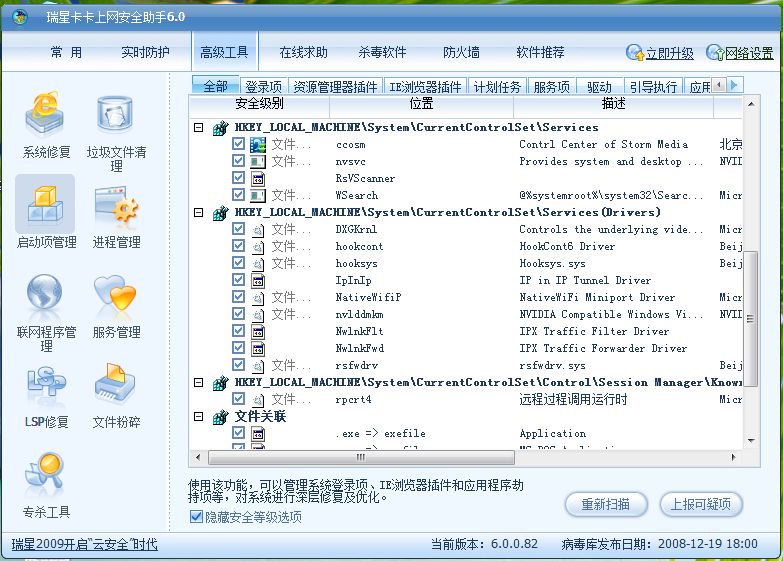Click the WSearch entry file icon

(x=258, y=196)
